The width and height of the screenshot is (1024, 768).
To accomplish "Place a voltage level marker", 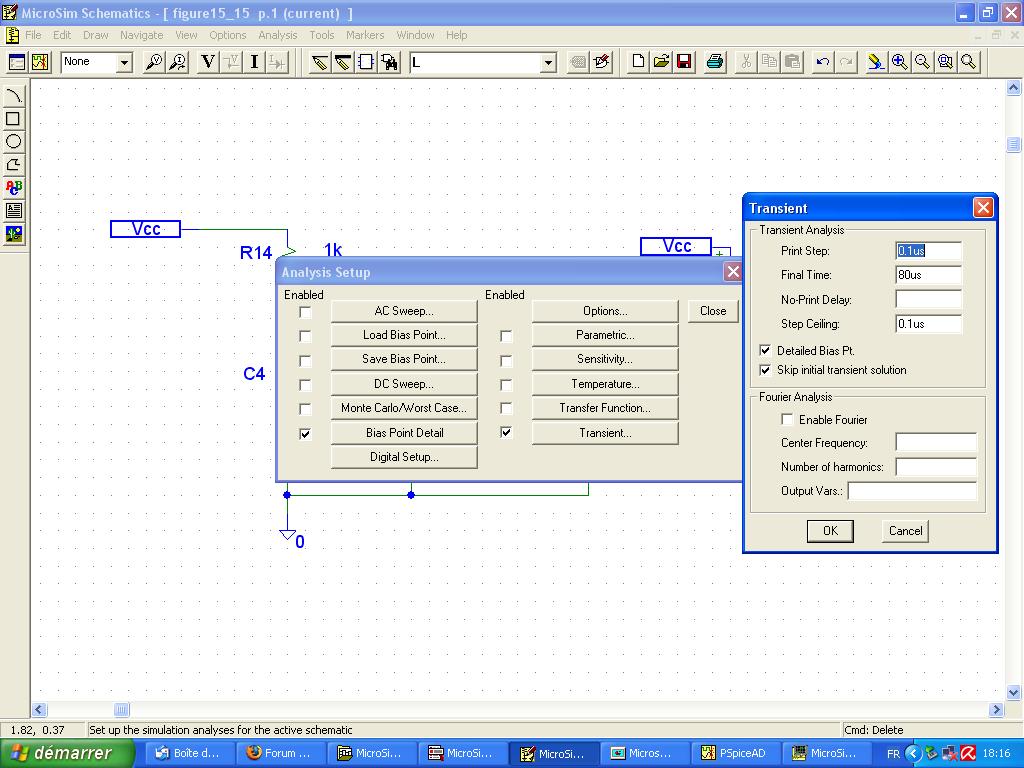I will [x=154, y=62].
